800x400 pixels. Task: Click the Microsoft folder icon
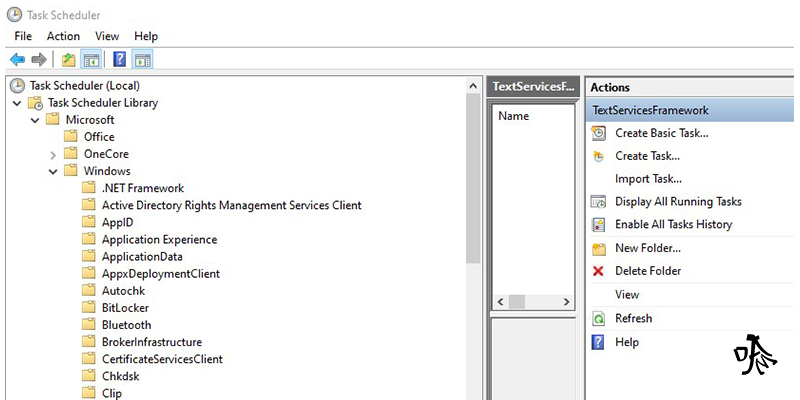[x=53, y=120]
